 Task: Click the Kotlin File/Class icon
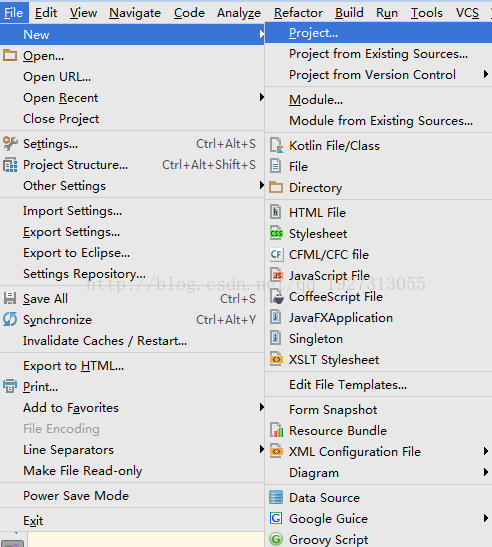click(276, 145)
